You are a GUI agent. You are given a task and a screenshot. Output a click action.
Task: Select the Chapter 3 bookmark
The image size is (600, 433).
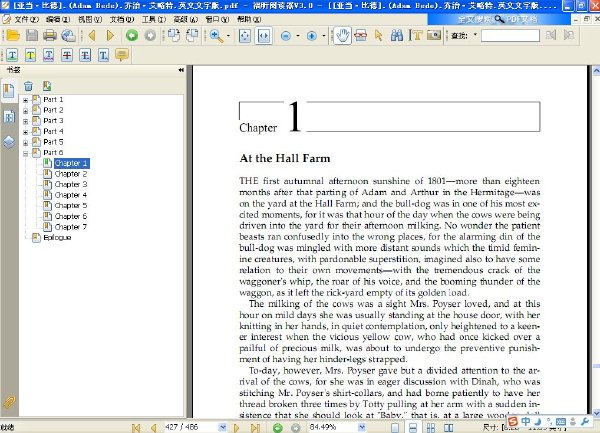click(x=71, y=184)
